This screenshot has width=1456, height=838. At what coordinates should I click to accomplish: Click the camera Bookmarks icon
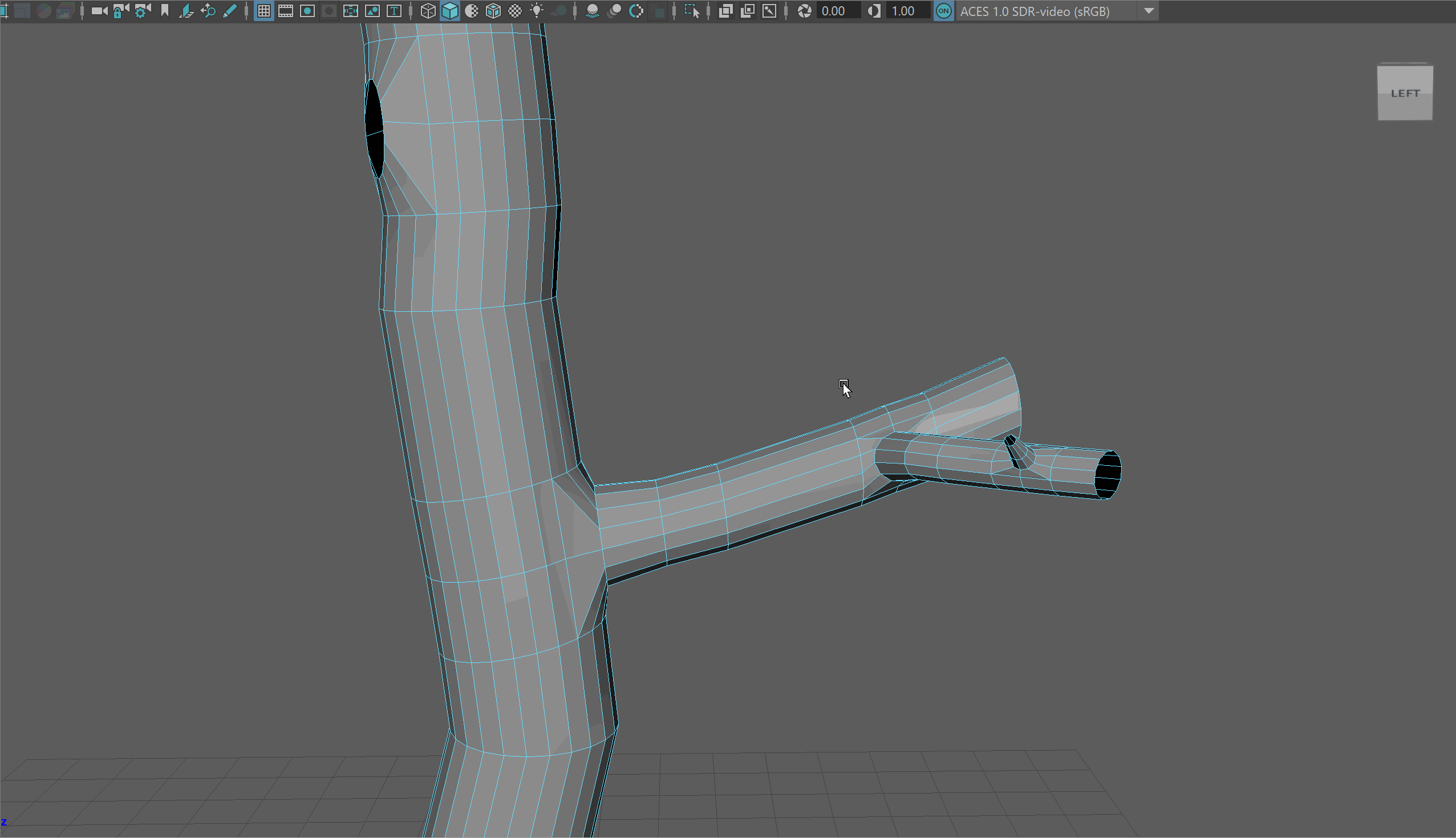pyautogui.click(x=165, y=11)
